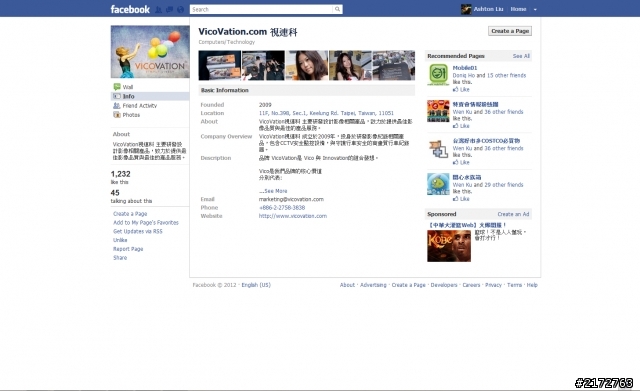Click Report Page link

tap(128, 249)
